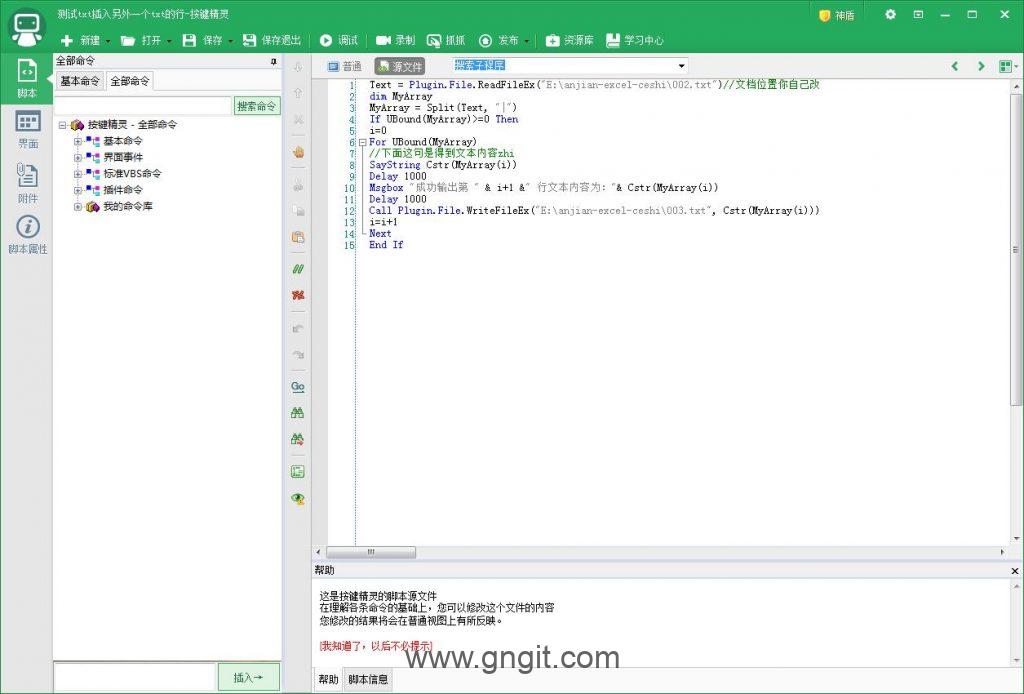Image resolution: width=1024 pixels, height=694 pixels.
Task: Open the 脚本属性 (script properties) panel
Action: click(27, 235)
